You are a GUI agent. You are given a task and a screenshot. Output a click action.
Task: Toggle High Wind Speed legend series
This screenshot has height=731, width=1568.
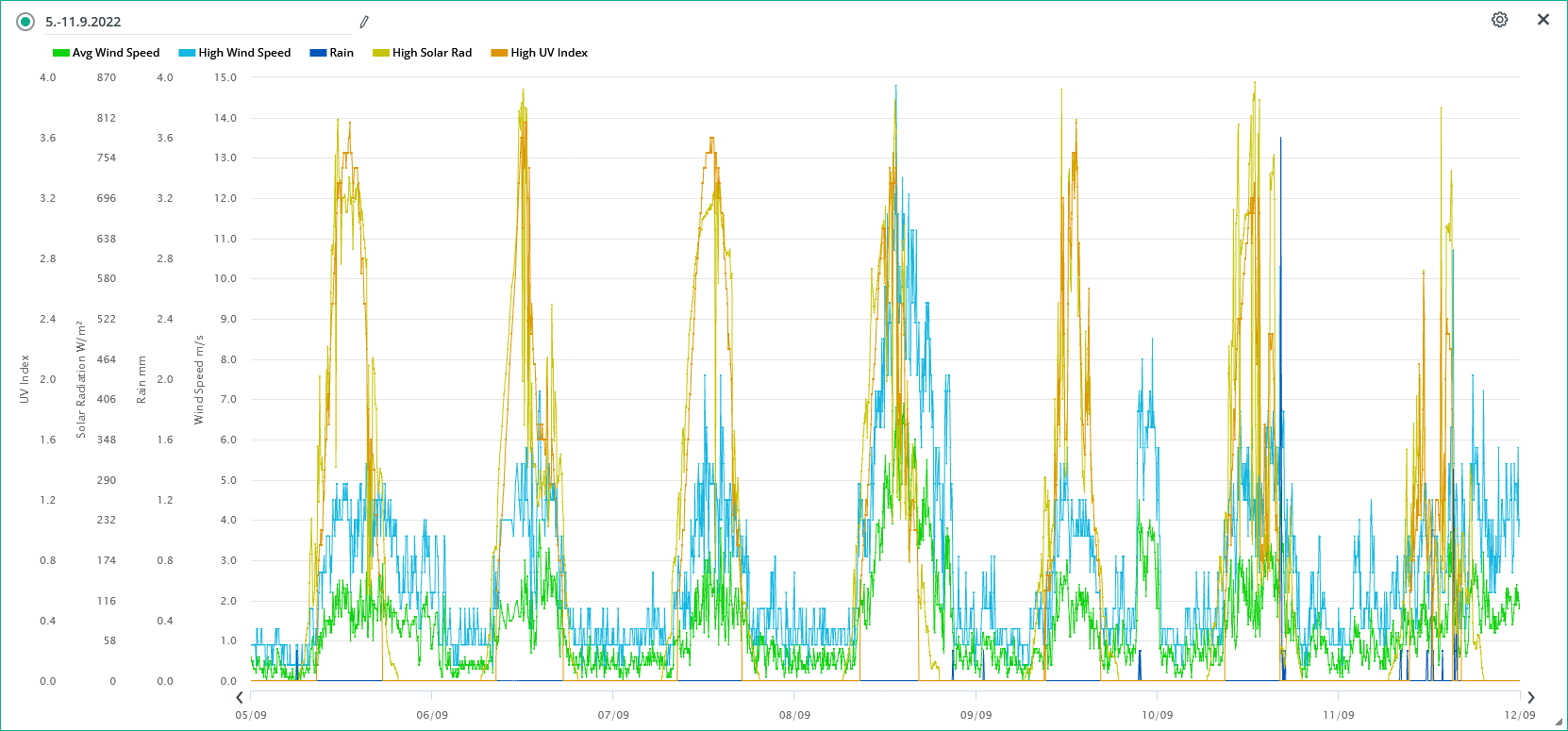point(244,53)
